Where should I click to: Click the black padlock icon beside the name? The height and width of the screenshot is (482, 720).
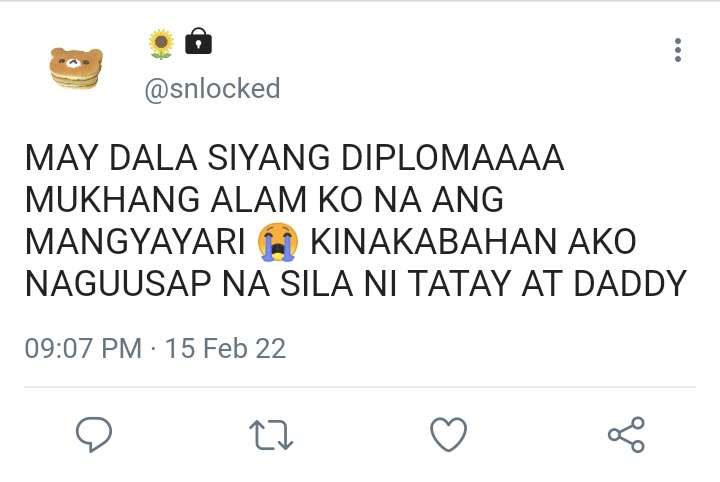pyautogui.click(x=198, y=41)
